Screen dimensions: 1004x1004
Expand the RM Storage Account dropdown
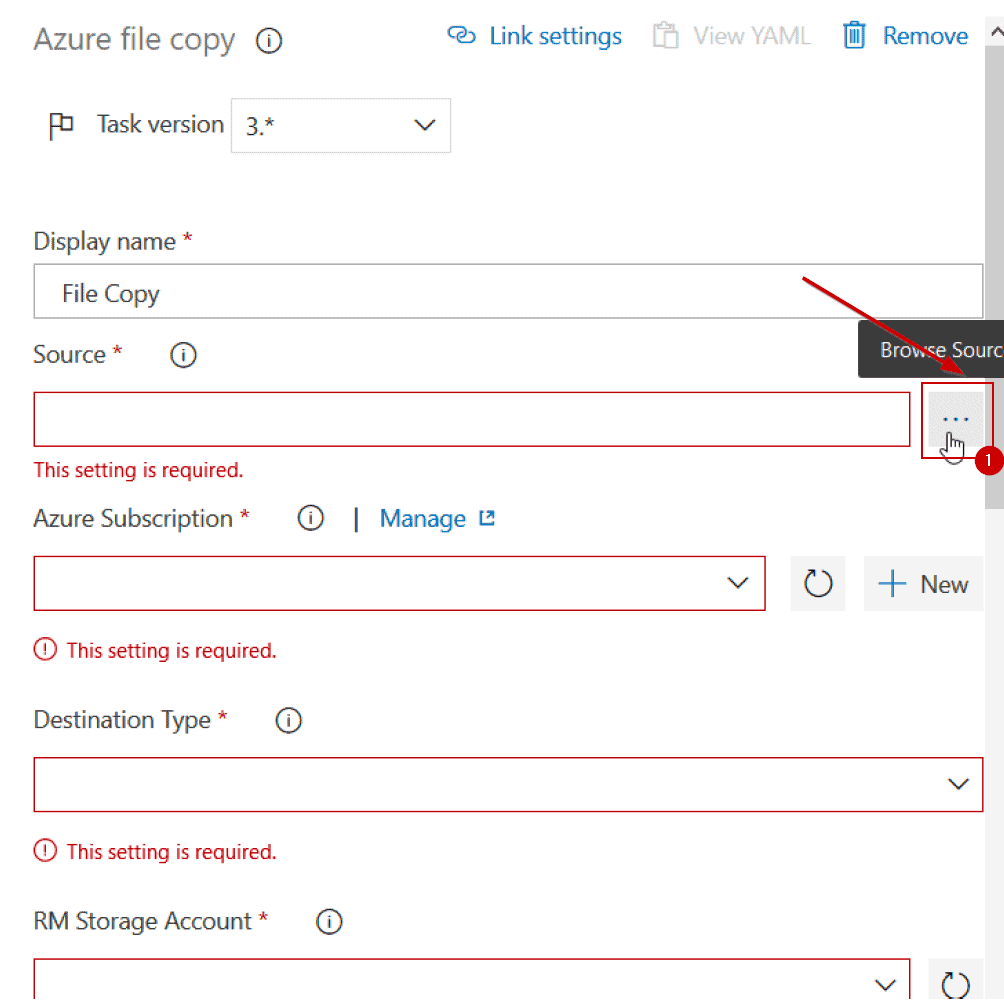[x=471, y=982]
